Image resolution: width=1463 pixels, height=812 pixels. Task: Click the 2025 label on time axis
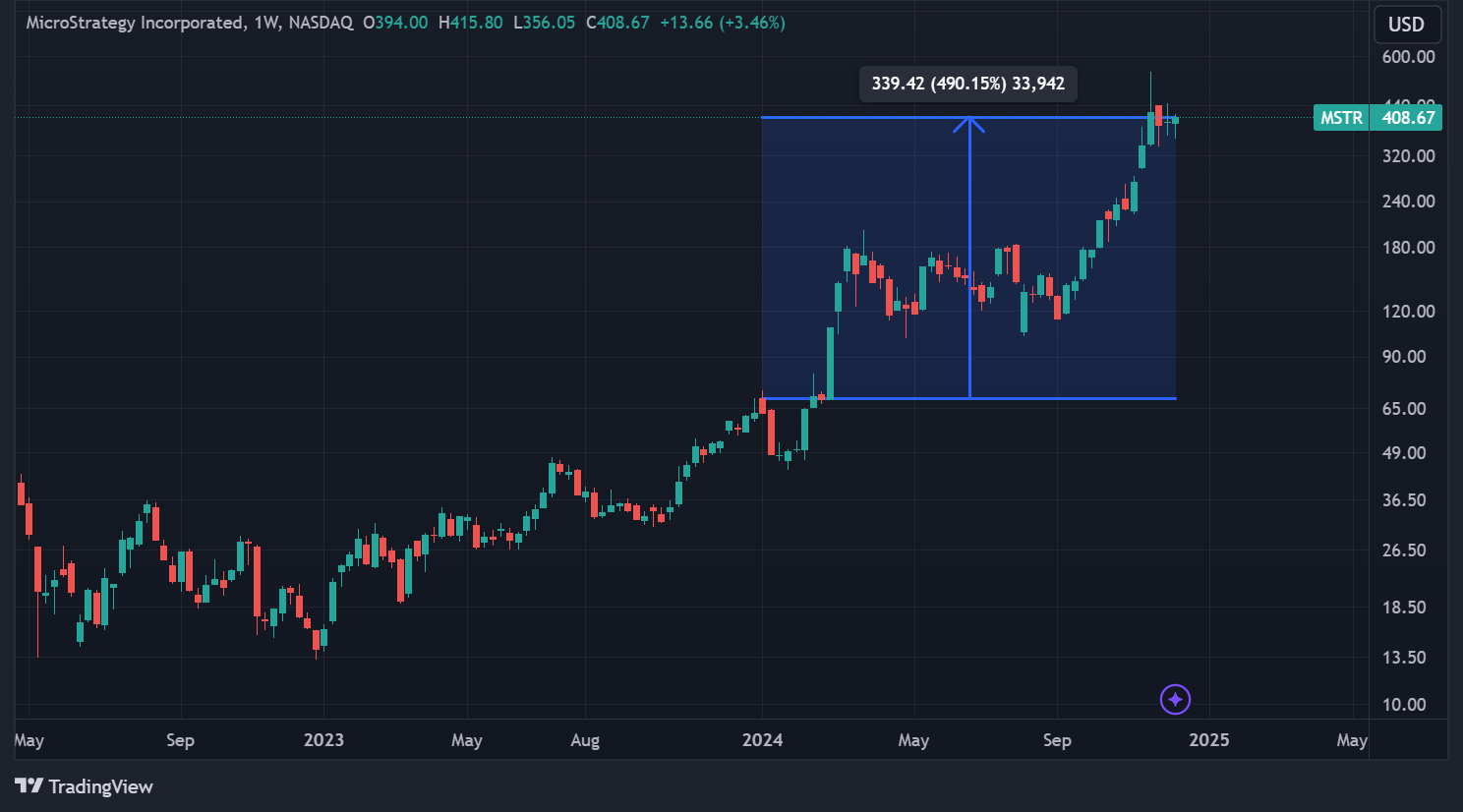point(1208,740)
